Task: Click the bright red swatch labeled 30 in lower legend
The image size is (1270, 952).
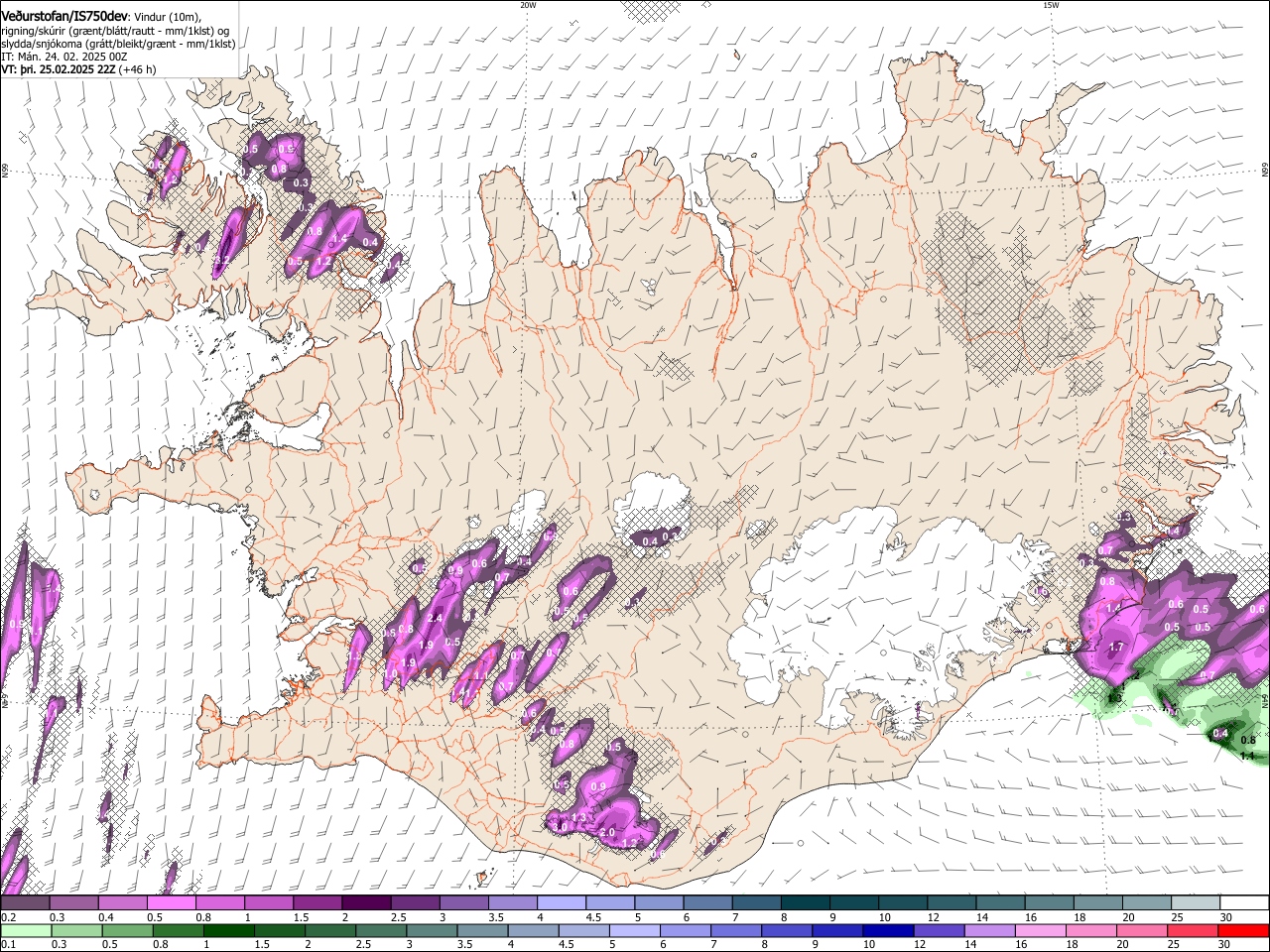Action: point(1243,931)
